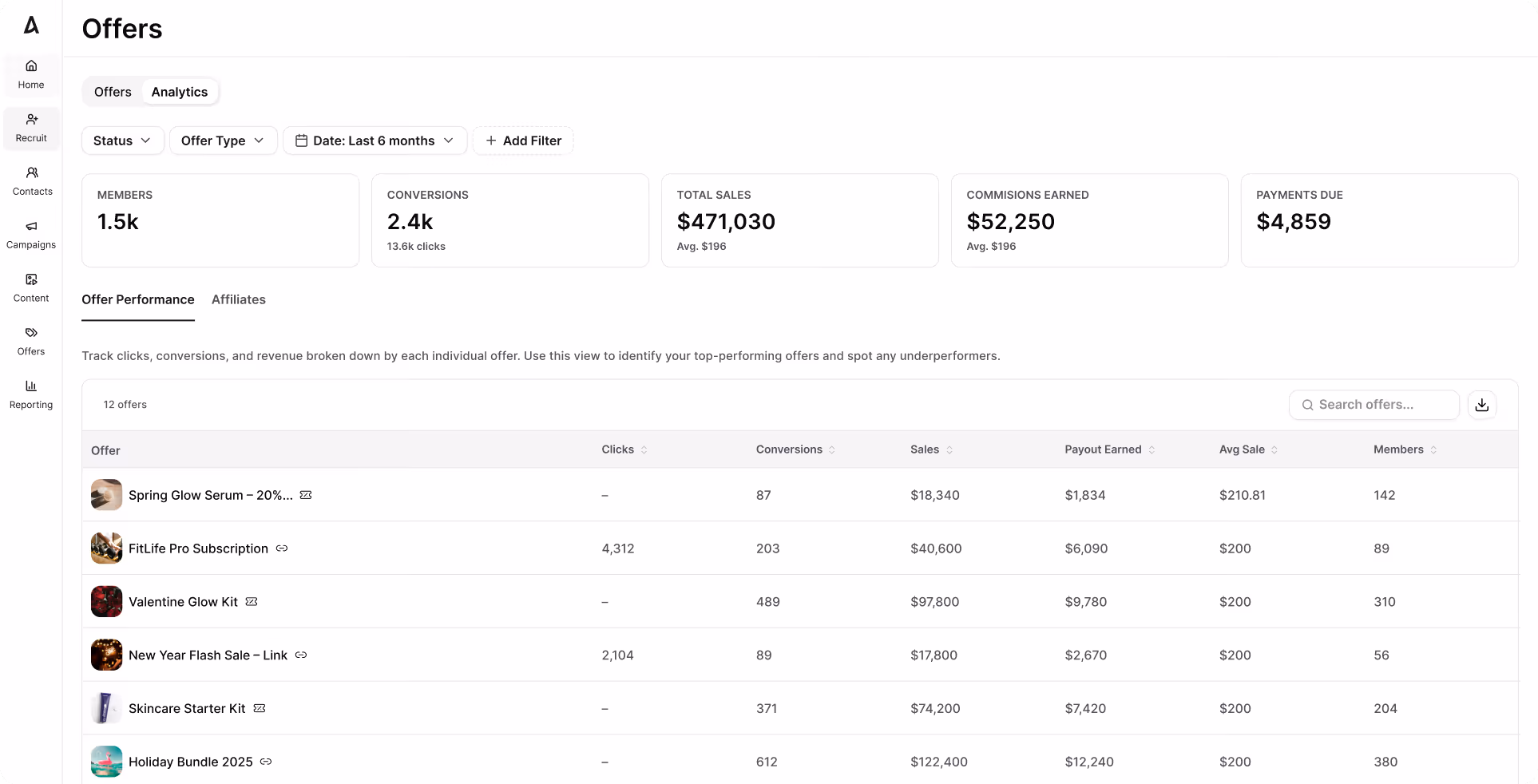The image size is (1538, 784).
Task: Click the download export icon
Action: point(1481,405)
